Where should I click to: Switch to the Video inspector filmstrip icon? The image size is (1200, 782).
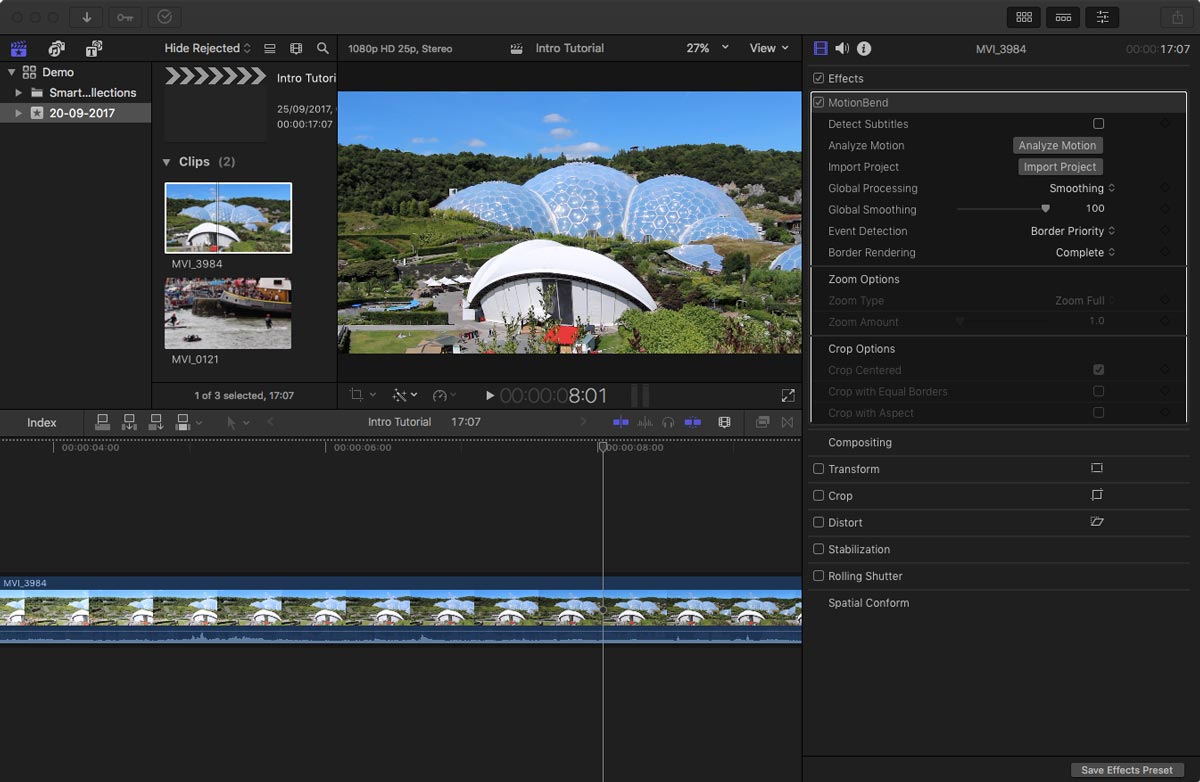point(820,48)
